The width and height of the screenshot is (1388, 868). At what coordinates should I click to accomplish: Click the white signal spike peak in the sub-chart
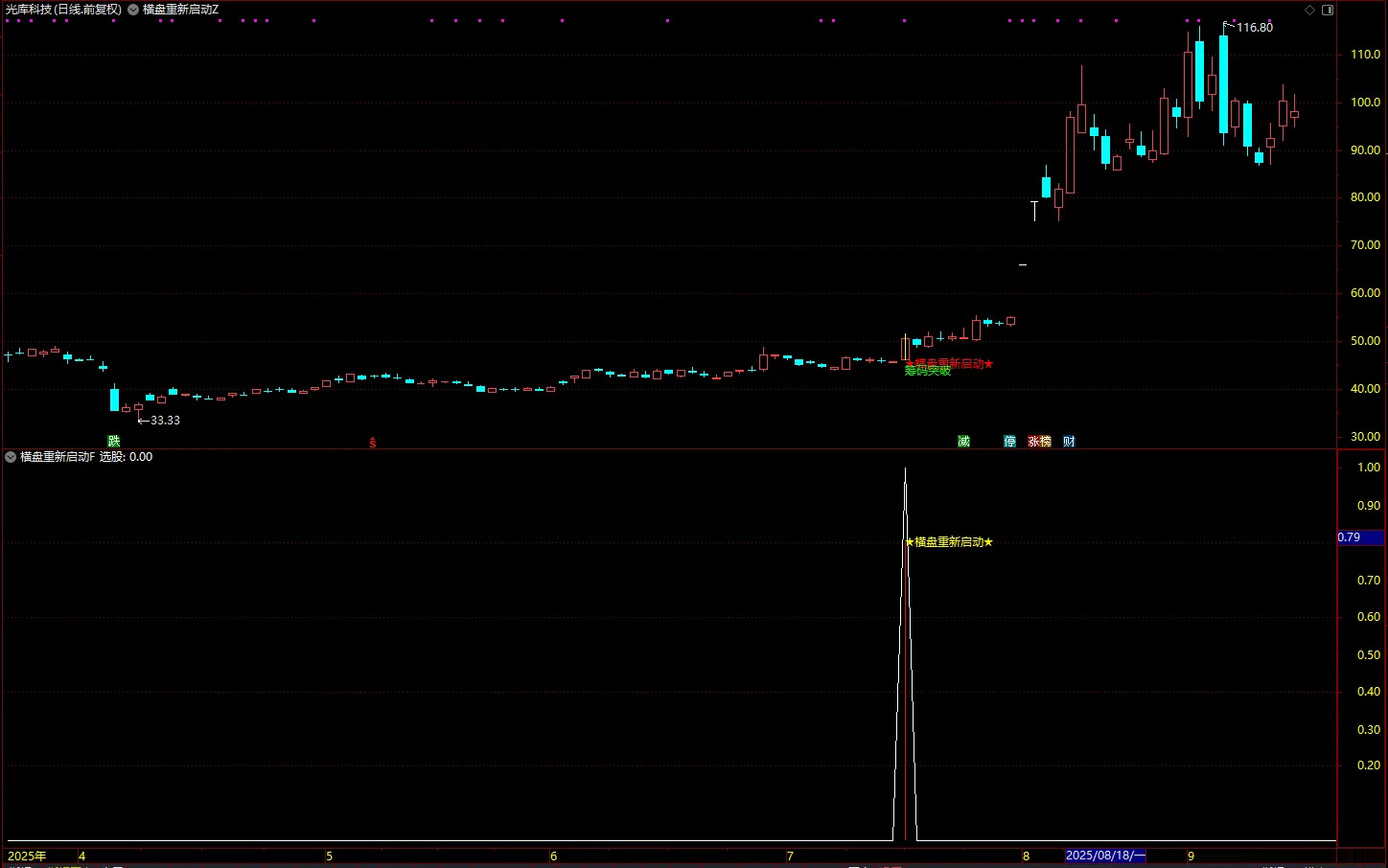(905, 469)
